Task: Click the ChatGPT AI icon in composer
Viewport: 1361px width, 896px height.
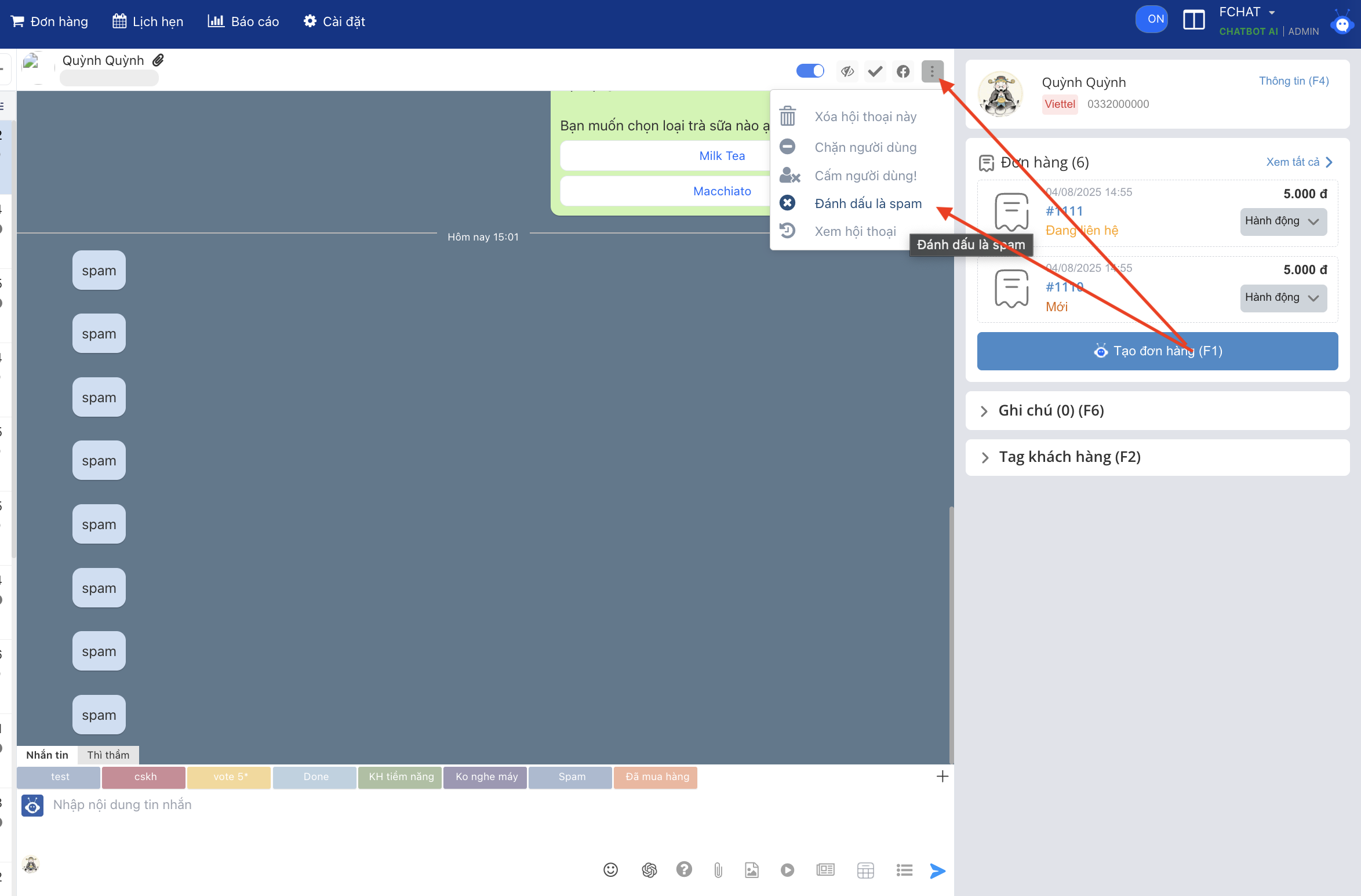Action: click(649, 870)
